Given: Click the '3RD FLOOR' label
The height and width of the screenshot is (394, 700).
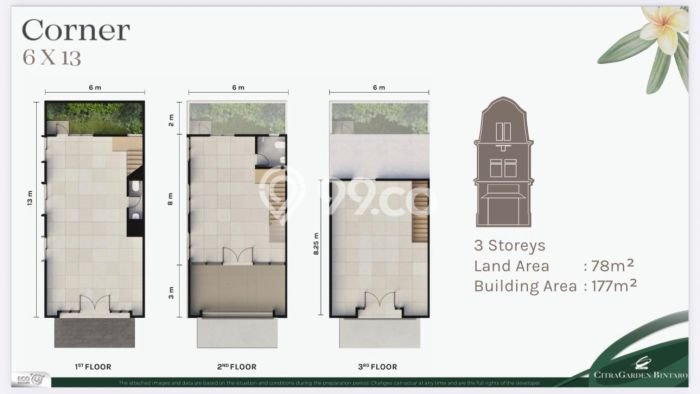Looking at the screenshot, I should 377,367.
